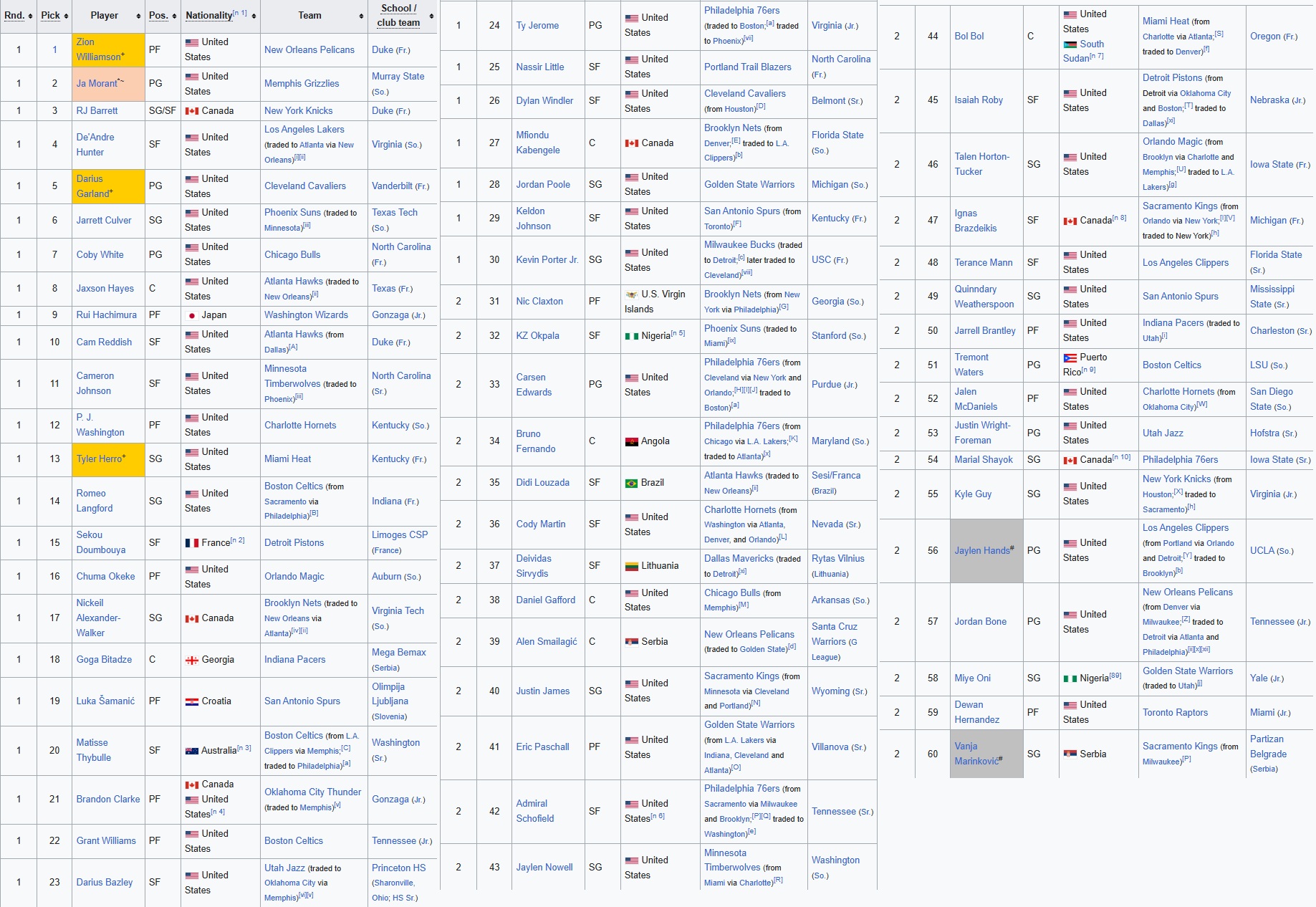Go to Bol Bol's player page
Viewport: 1316px width, 907px height.
[969, 37]
